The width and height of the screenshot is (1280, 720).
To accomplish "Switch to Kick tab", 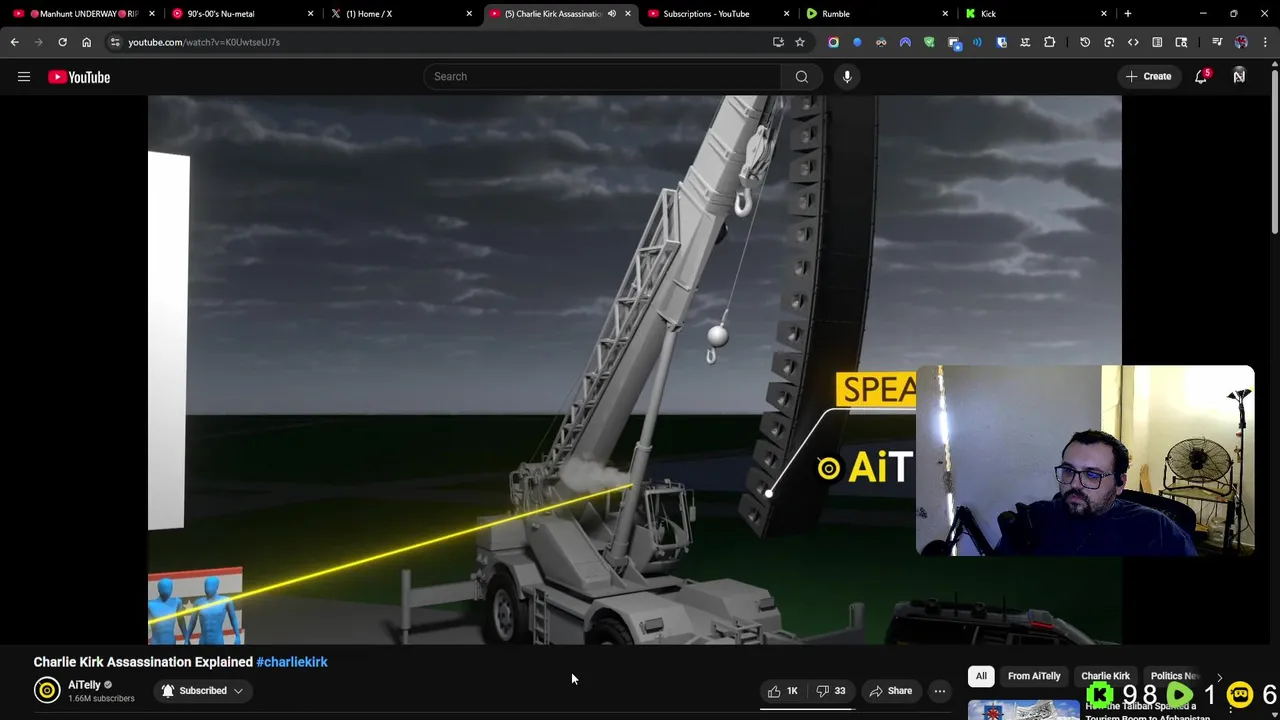I will 1028,14.
